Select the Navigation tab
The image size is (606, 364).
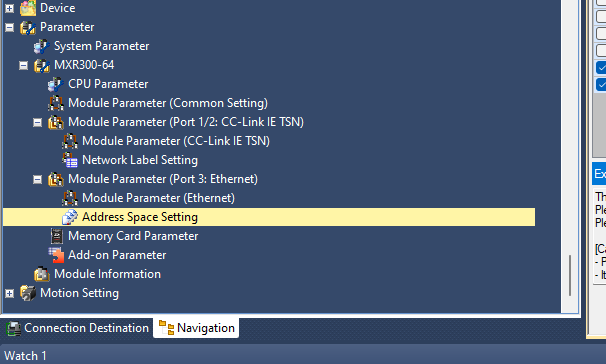click(196, 328)
